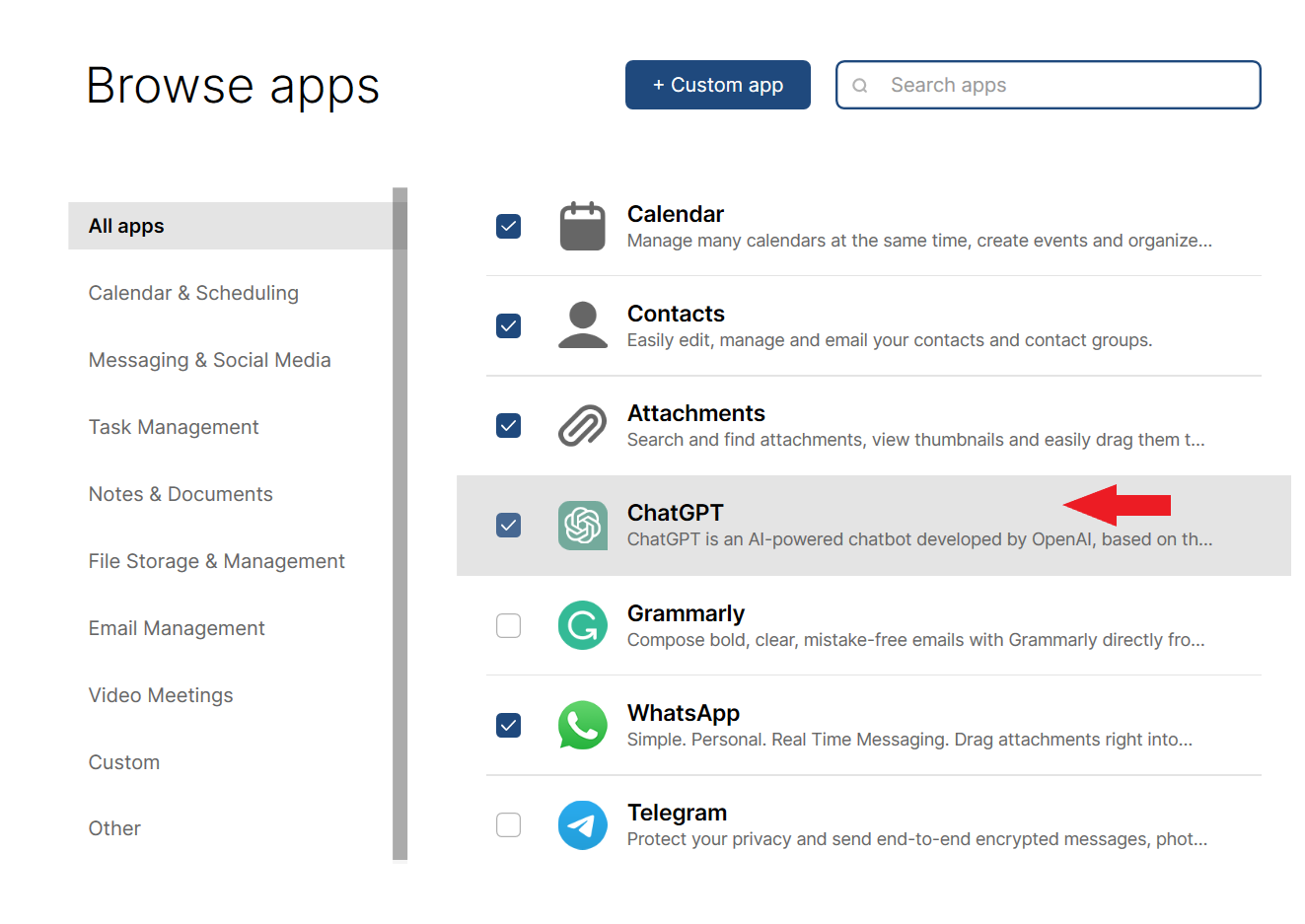Click the Contacts app title
This screenshot has height=924, width=1305.
pyautogui.click(x=676, y=314)
